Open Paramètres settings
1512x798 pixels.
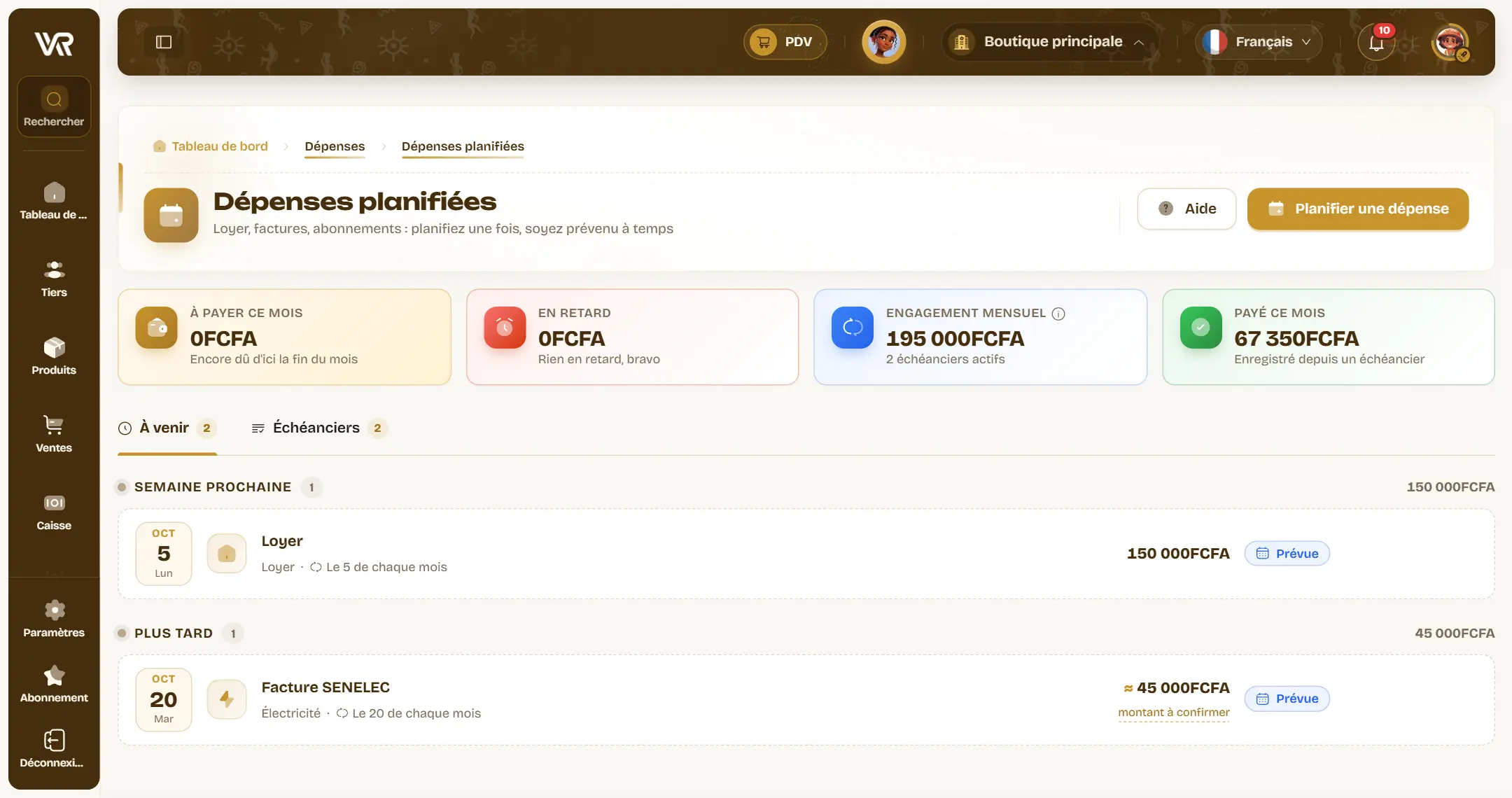point(54,619)
